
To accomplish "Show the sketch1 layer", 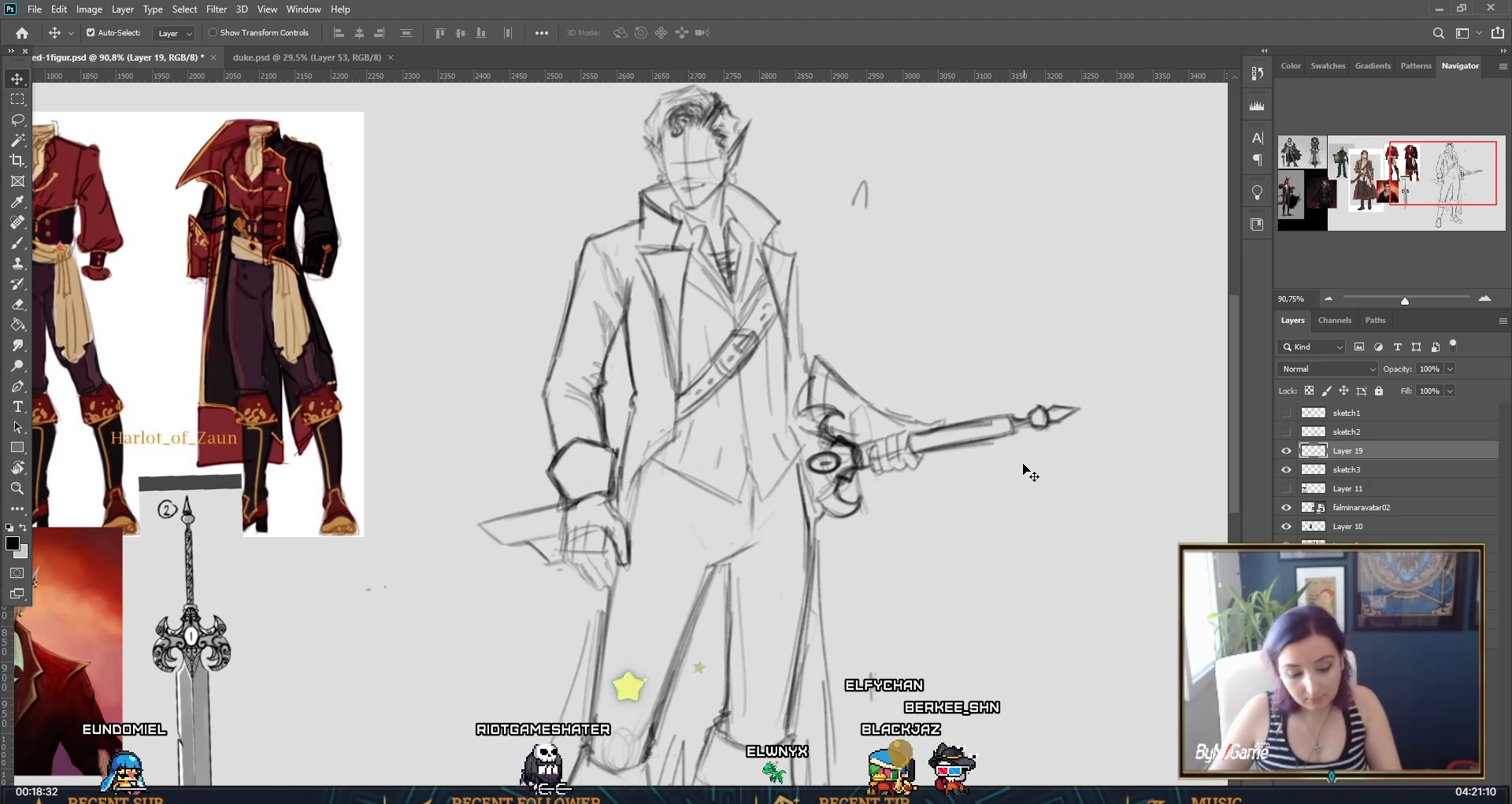I will click(x=1286, y=413).
